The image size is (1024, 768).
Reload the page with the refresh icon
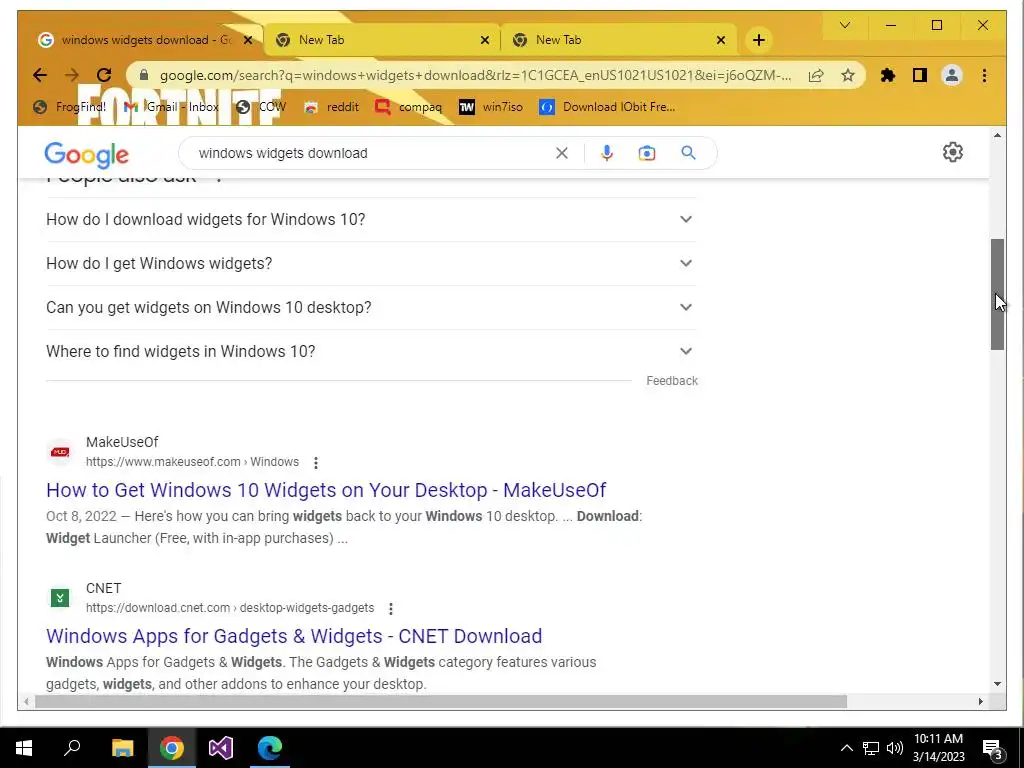click(x=104, y=75)
